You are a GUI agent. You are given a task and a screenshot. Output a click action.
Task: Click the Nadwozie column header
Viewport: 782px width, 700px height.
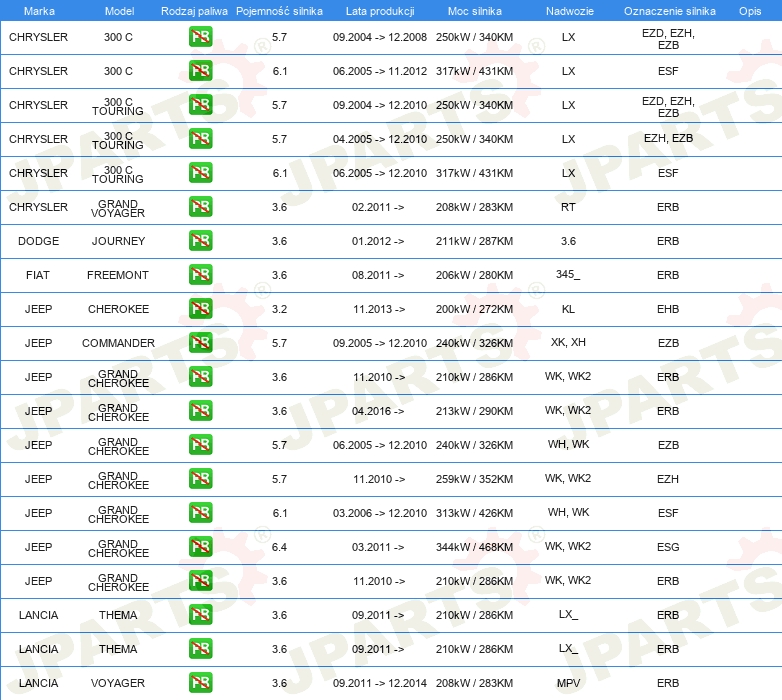(x=570, y=11)
